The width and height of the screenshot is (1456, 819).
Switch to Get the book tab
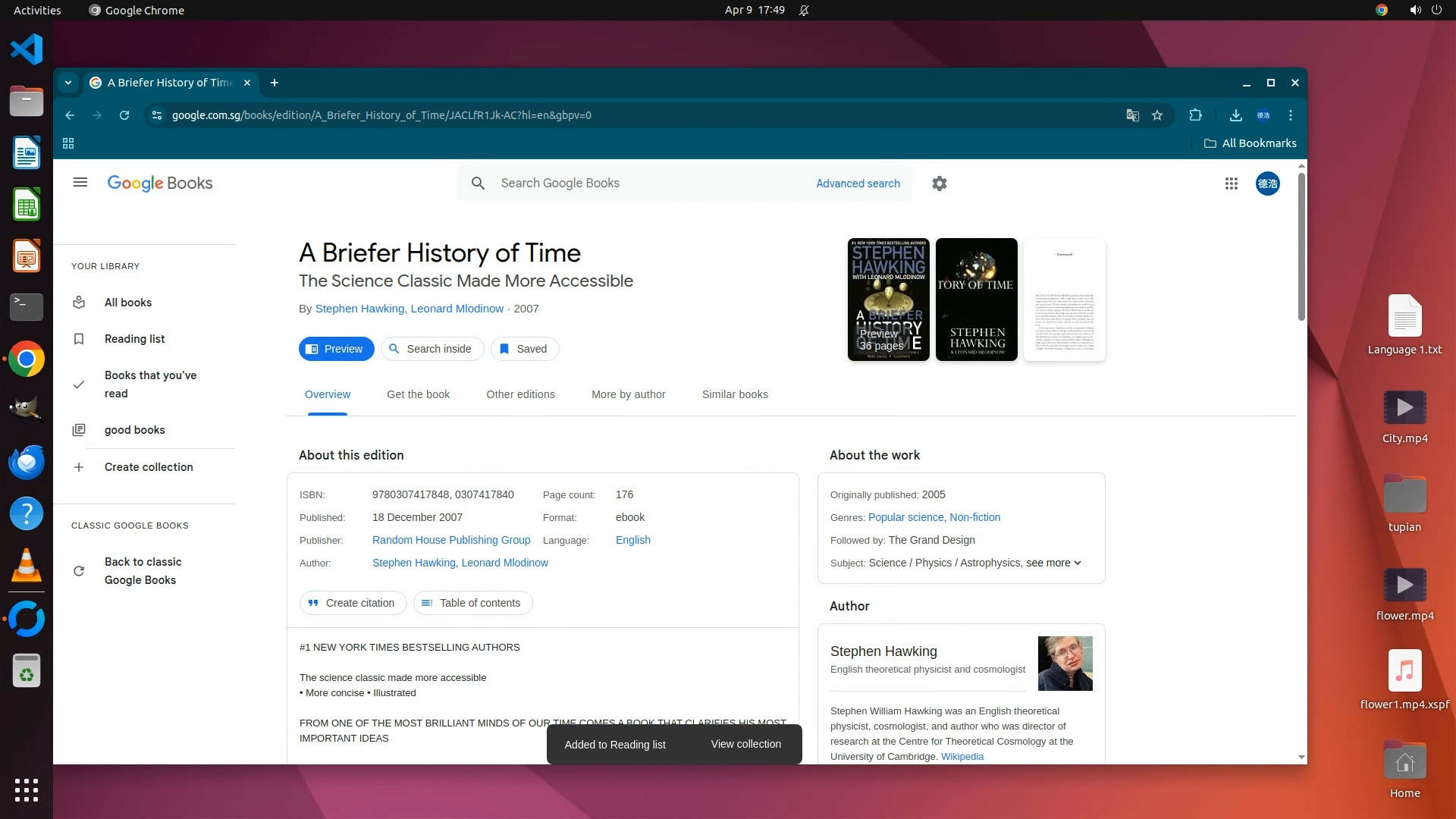click(x=418, y=394)
